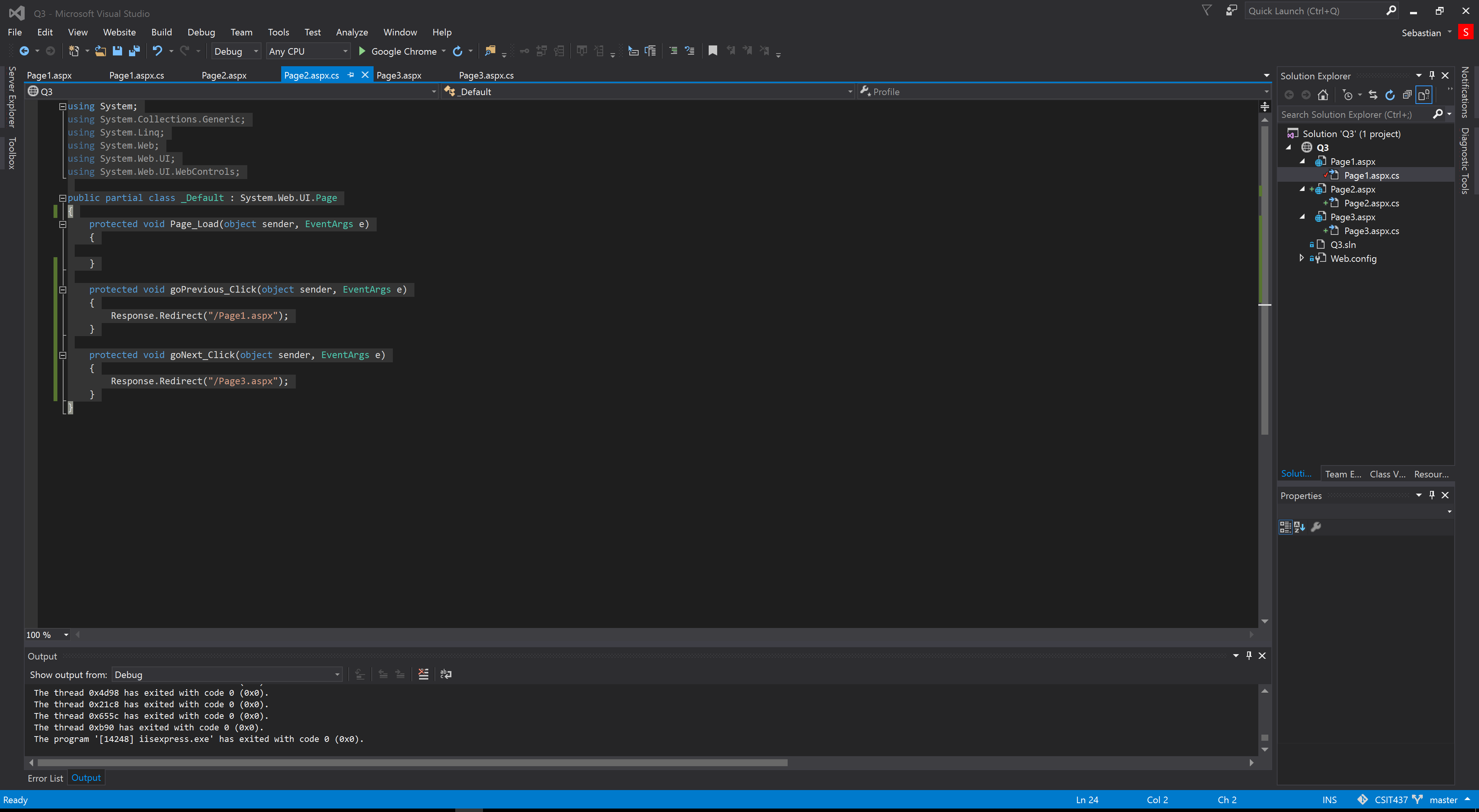The width and height of the screenshot is (1479, 812).
Task: Click Clear All in Output toolbar
Action: [423, 674]
